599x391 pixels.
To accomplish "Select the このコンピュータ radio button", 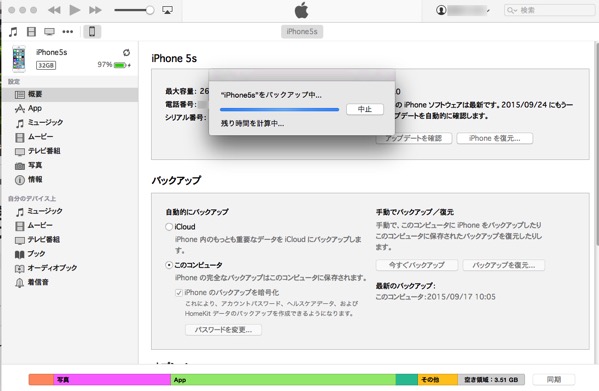I will click(169, 265).
